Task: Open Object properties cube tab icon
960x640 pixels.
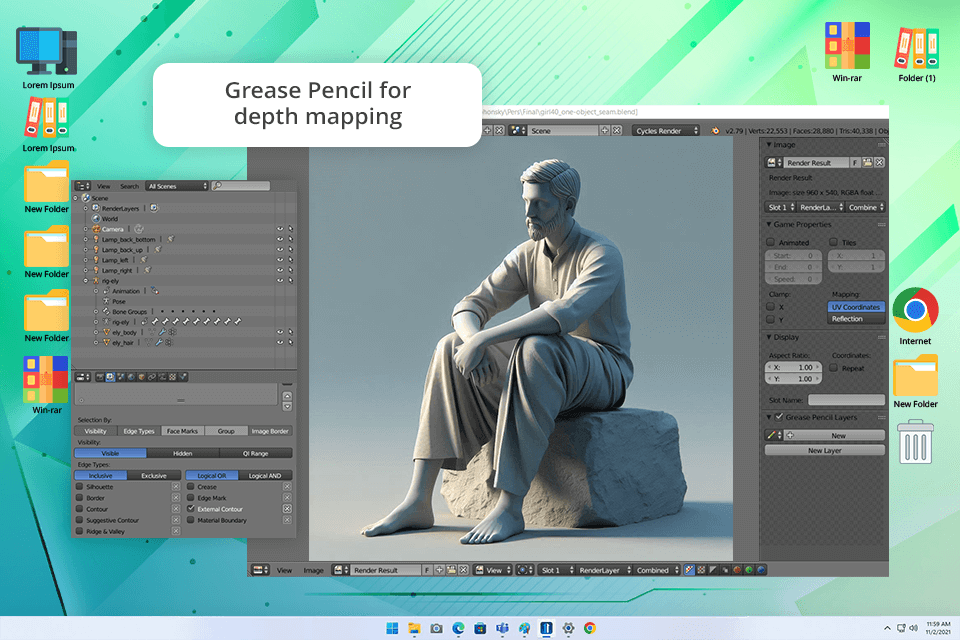Action: pos(141,377)
